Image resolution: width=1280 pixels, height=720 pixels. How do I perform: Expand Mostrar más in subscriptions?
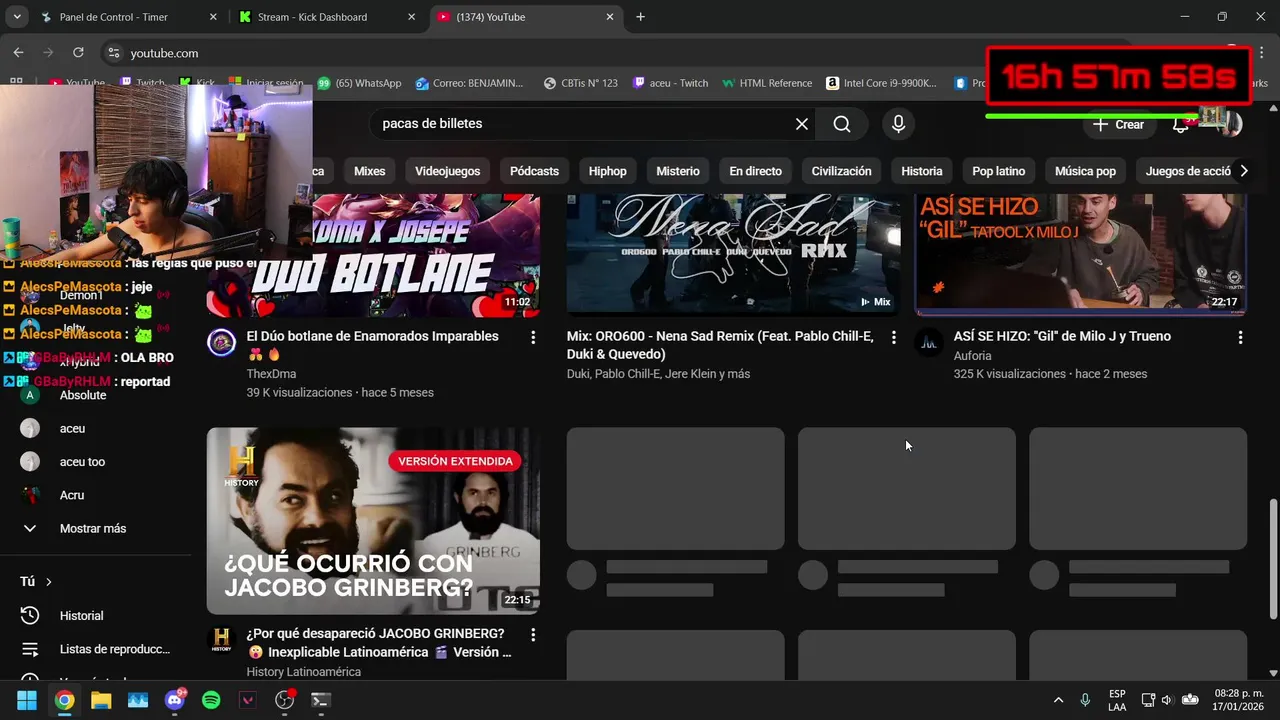point(95,528)
